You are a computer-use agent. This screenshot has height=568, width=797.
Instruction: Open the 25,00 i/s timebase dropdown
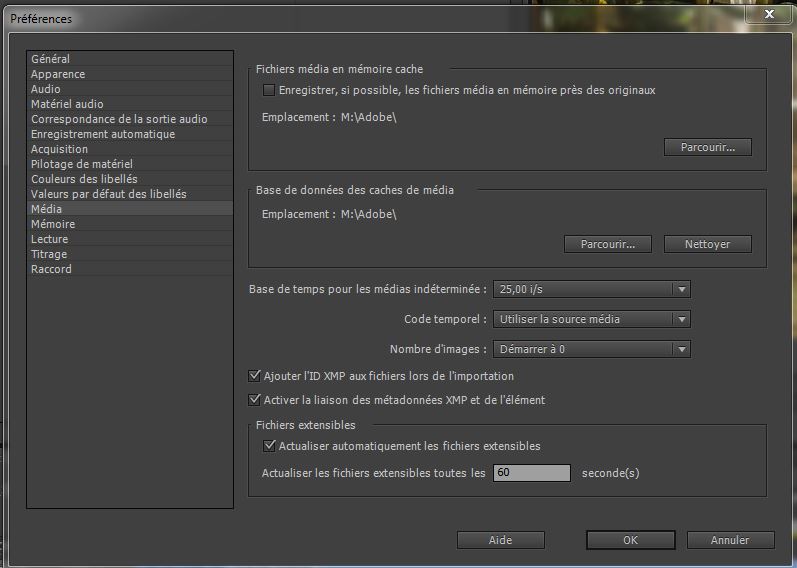pyautogui.click(x=592, y=289)
